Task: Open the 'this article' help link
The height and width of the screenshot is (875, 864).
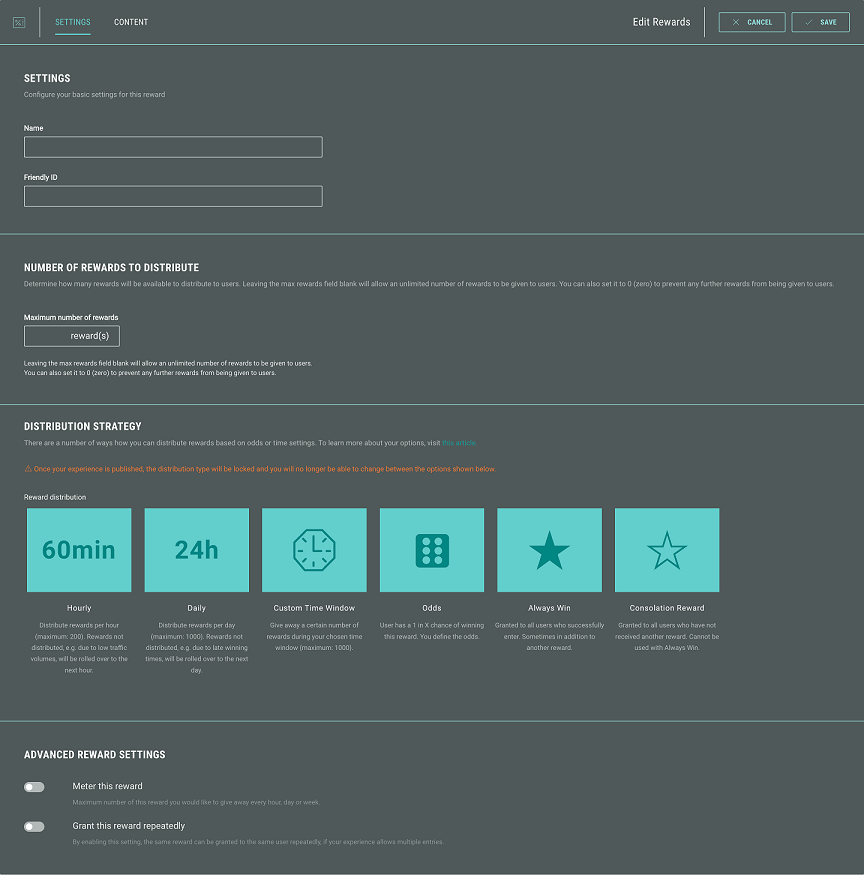Action: (x=459, y=443)
